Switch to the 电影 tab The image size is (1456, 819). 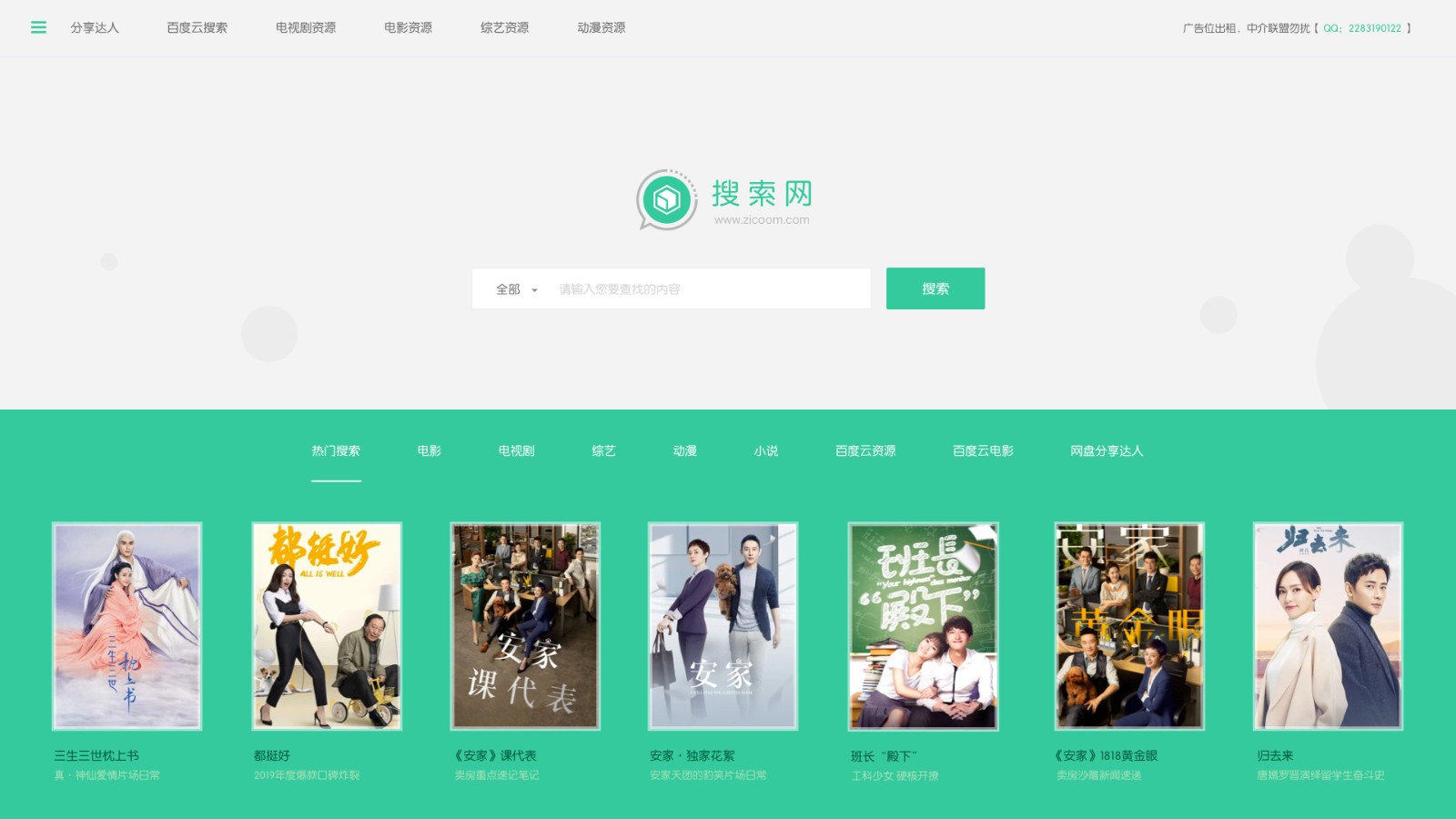point(430,450)
